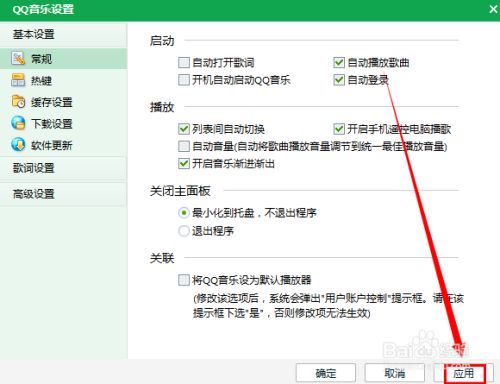Click the 软件更新 download arrow icon
500x384 pixels.
tap(18, 145)
